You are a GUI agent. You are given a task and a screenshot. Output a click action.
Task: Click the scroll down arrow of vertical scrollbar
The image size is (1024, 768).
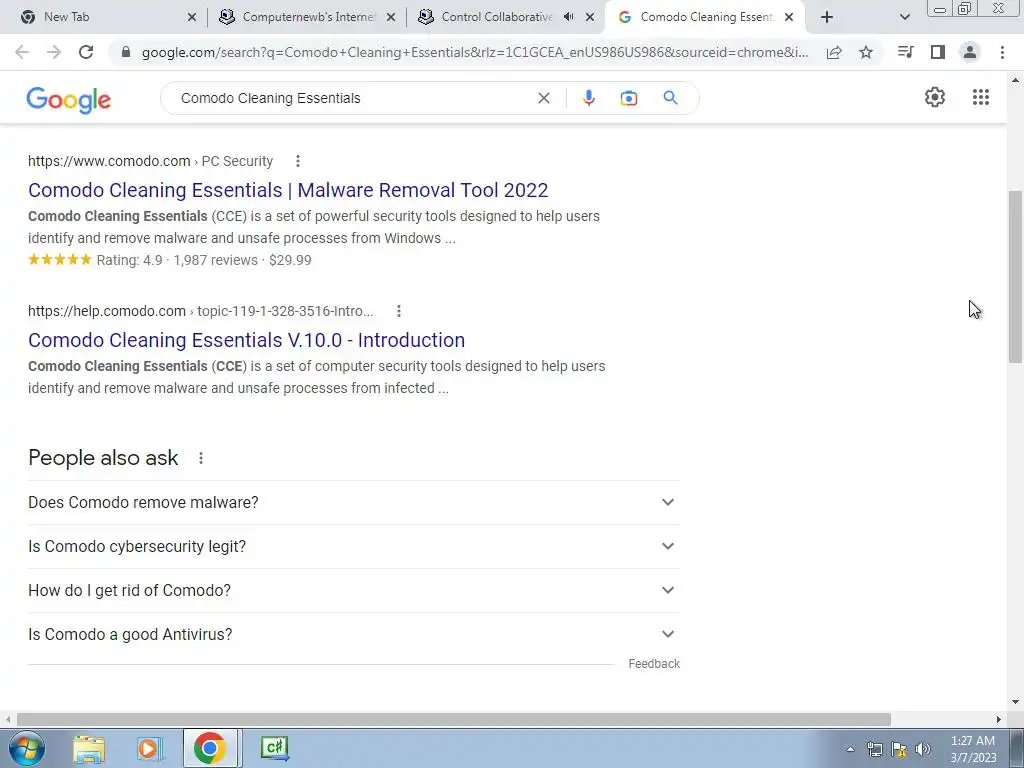click(x=1015, y=703)
